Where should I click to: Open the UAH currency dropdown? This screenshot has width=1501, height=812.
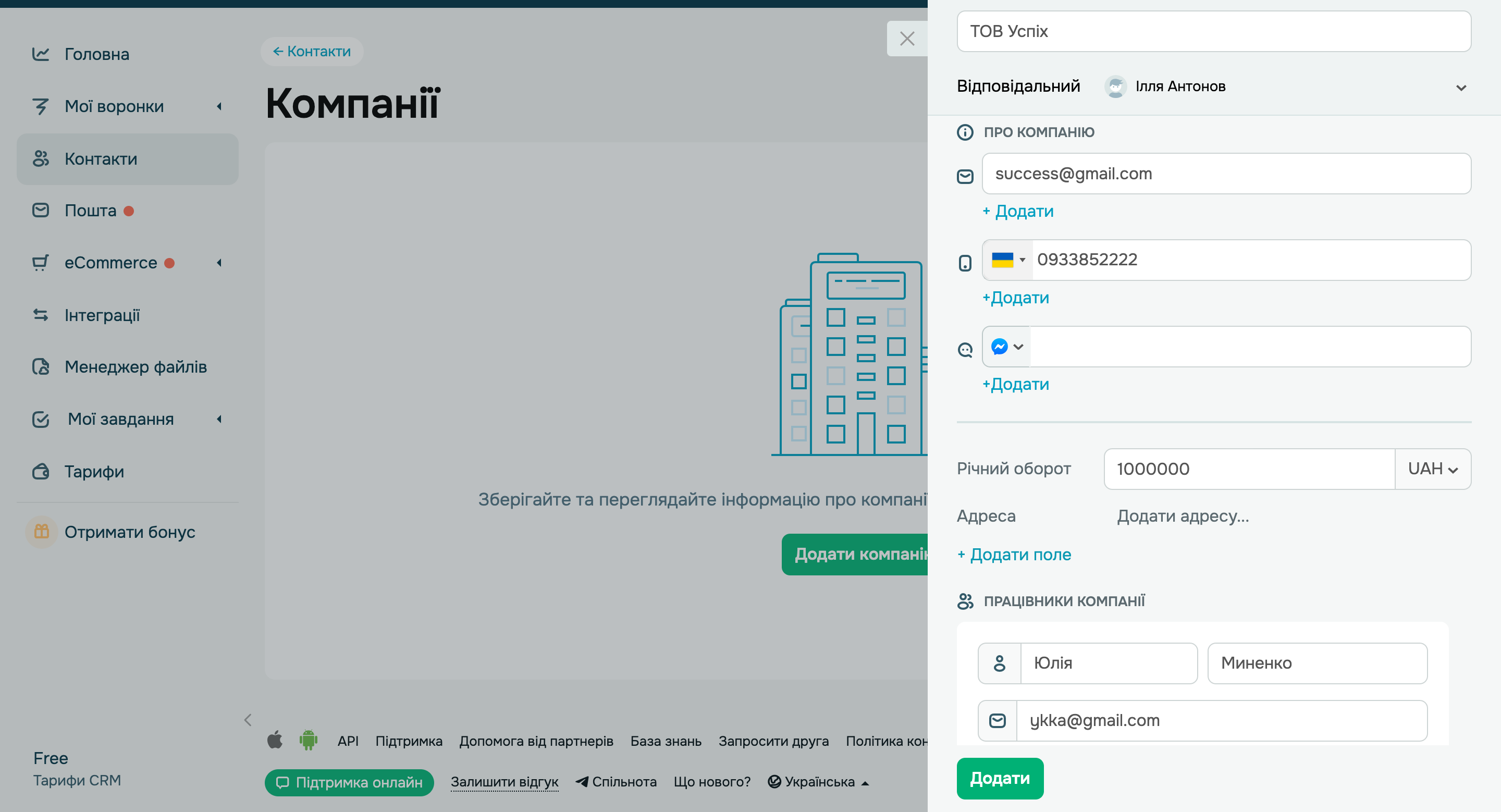pyautogui.click(x=1432, y=469)
